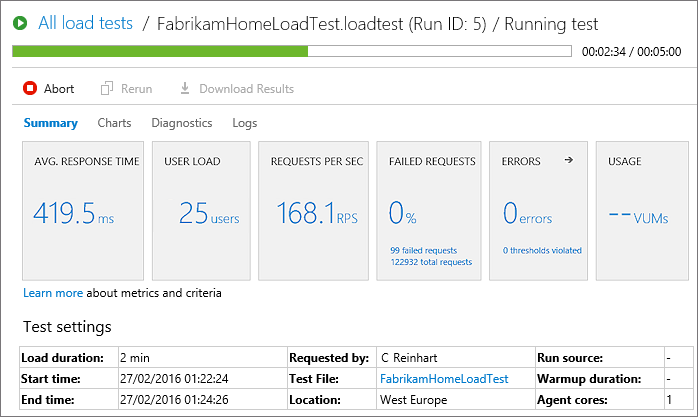Click the Rerun copy icon
This screenshot has width=698, height=417.
107,89
